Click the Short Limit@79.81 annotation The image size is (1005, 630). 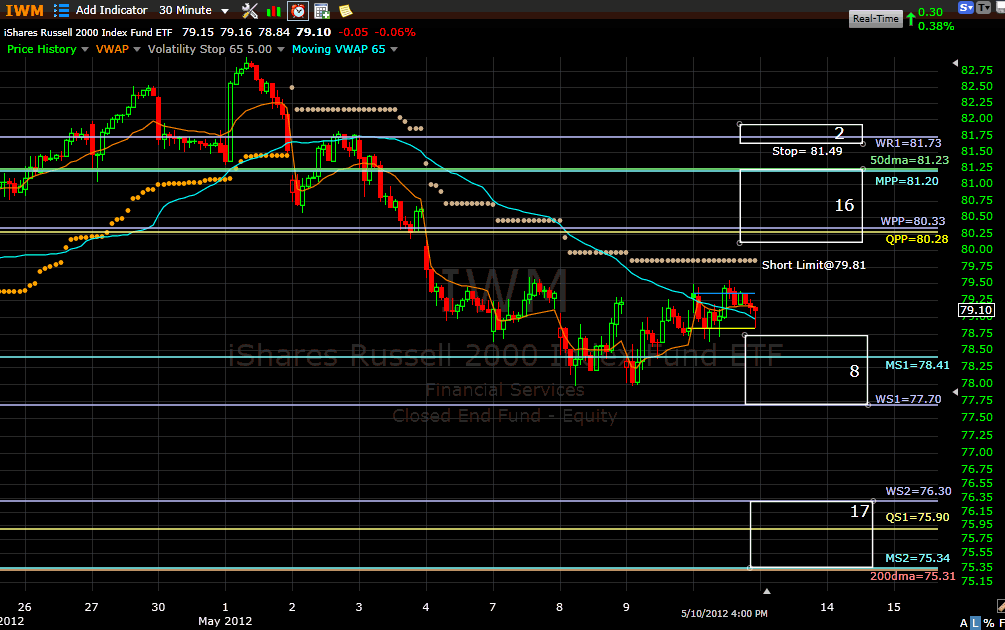[813, 265]
